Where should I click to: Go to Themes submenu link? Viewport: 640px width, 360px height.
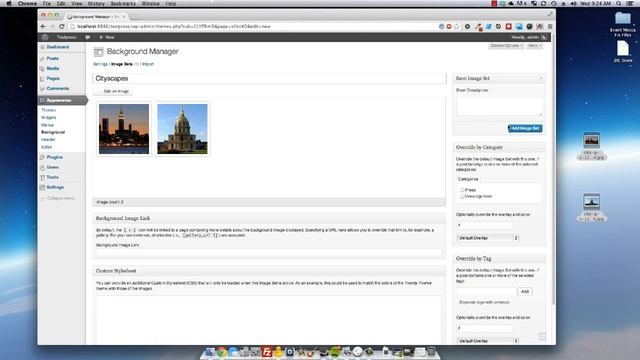click(49, 110)
